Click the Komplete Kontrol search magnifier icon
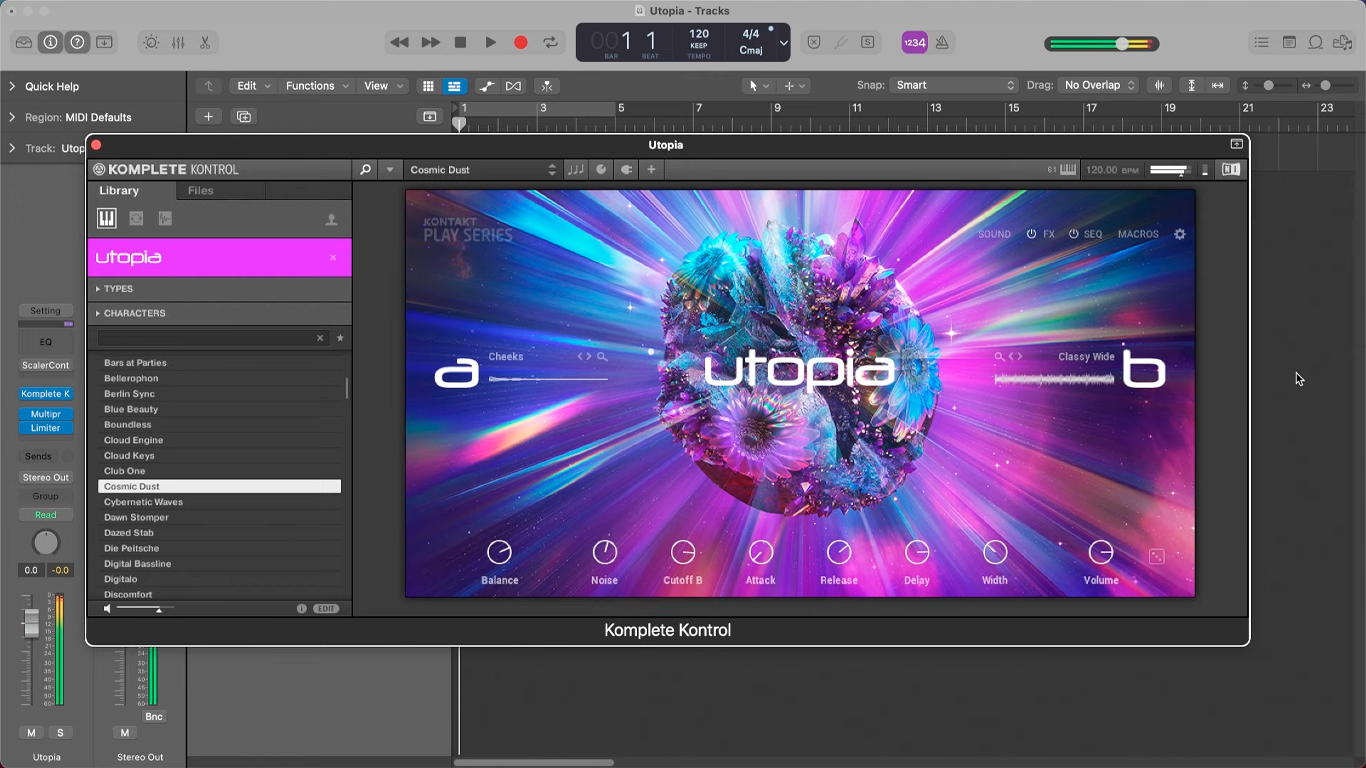Image resolution: width=1366 pixels, height=768 pixels. pos(366,170)
